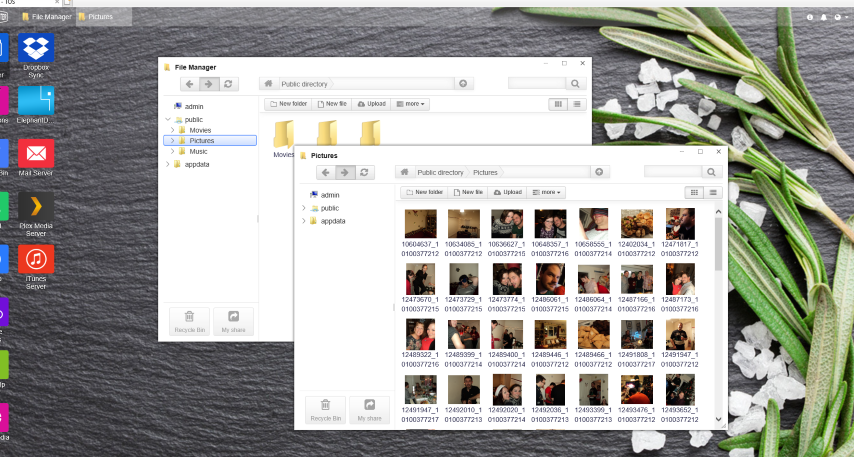Select Music folder in File Manager tree
Screen dimensions: 854x457
198,151
